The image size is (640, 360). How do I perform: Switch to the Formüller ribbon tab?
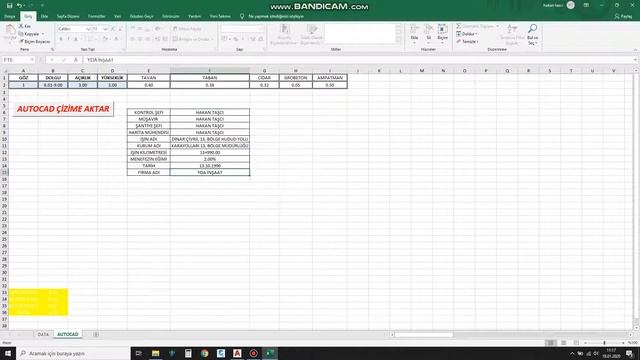[x=97, y=16]
